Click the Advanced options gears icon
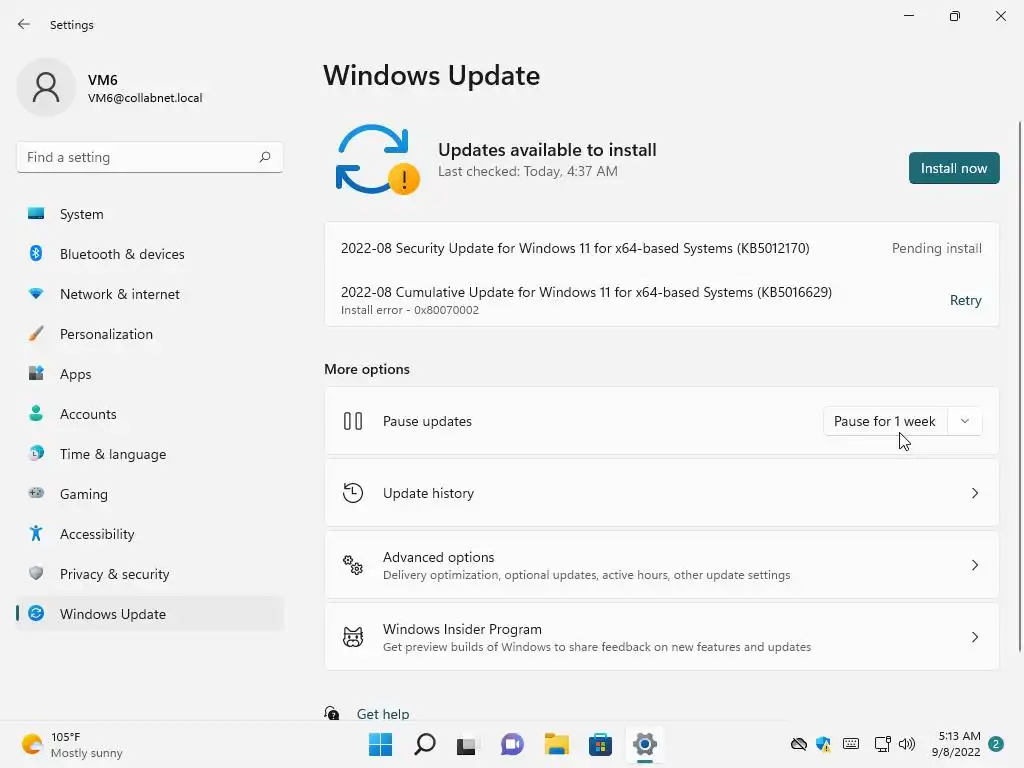This screenshot has height=768, width=1024. 353,564
